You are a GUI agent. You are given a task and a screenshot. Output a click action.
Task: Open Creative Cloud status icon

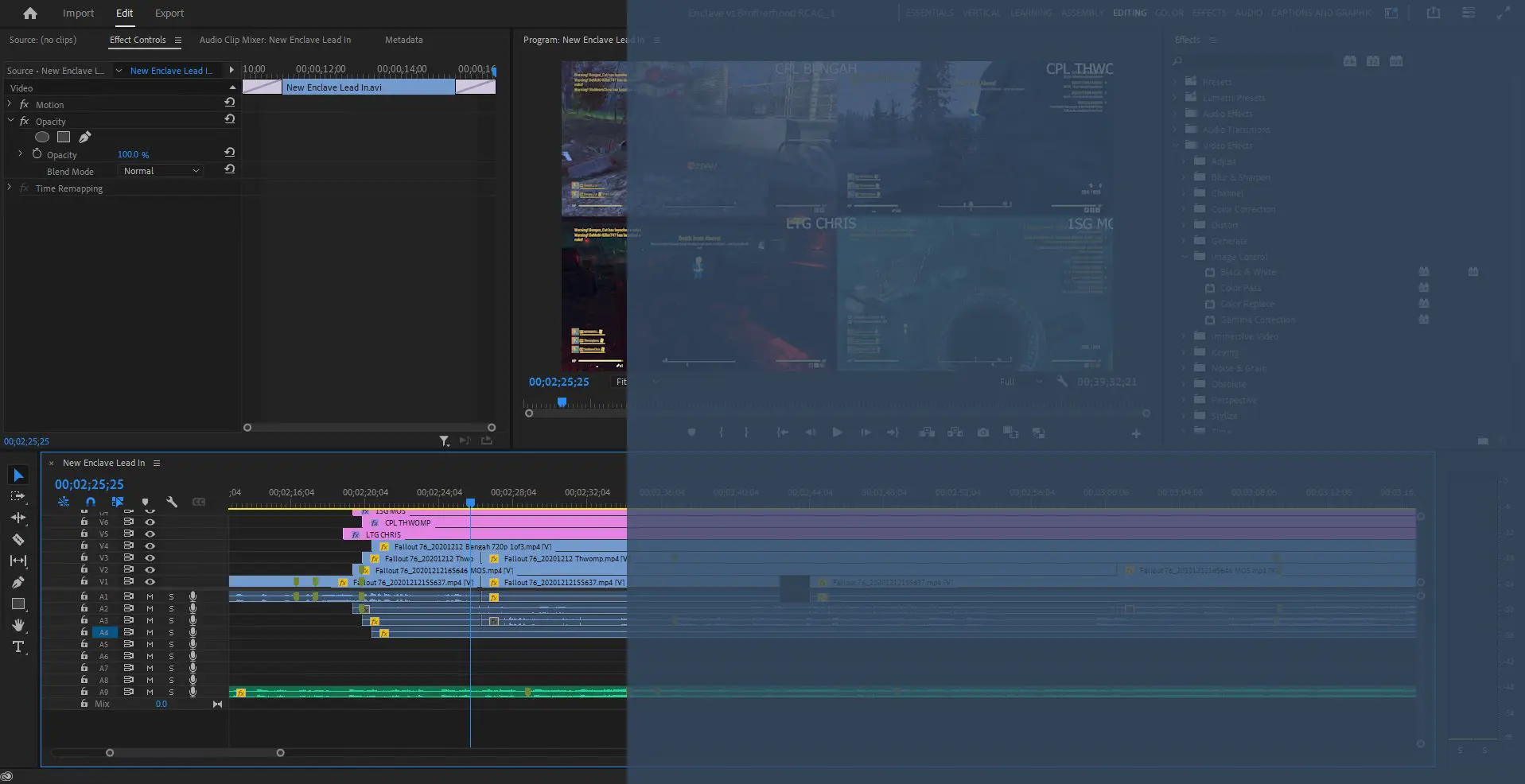tap(7, 777)
